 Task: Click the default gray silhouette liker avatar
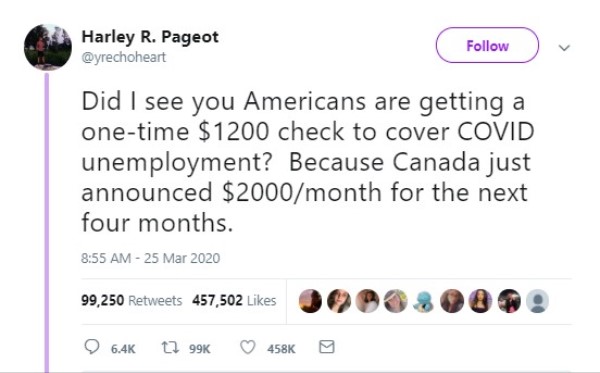(537, 301)
